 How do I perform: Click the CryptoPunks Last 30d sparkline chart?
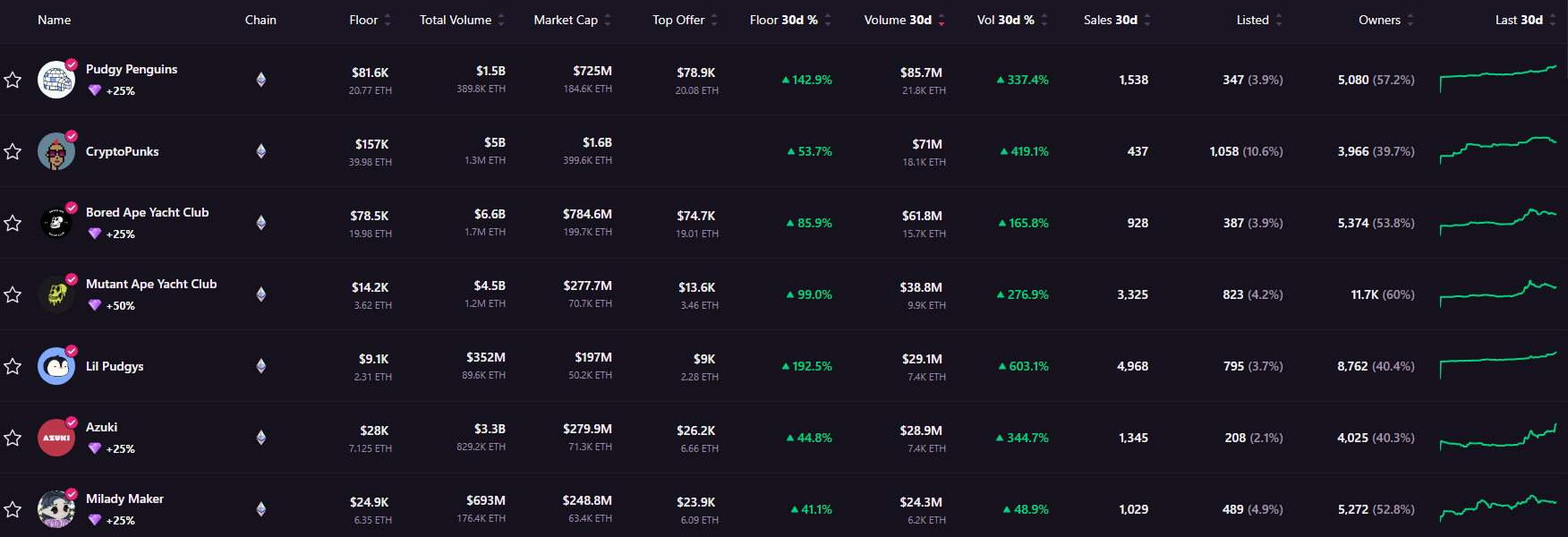pos(1498,150)
